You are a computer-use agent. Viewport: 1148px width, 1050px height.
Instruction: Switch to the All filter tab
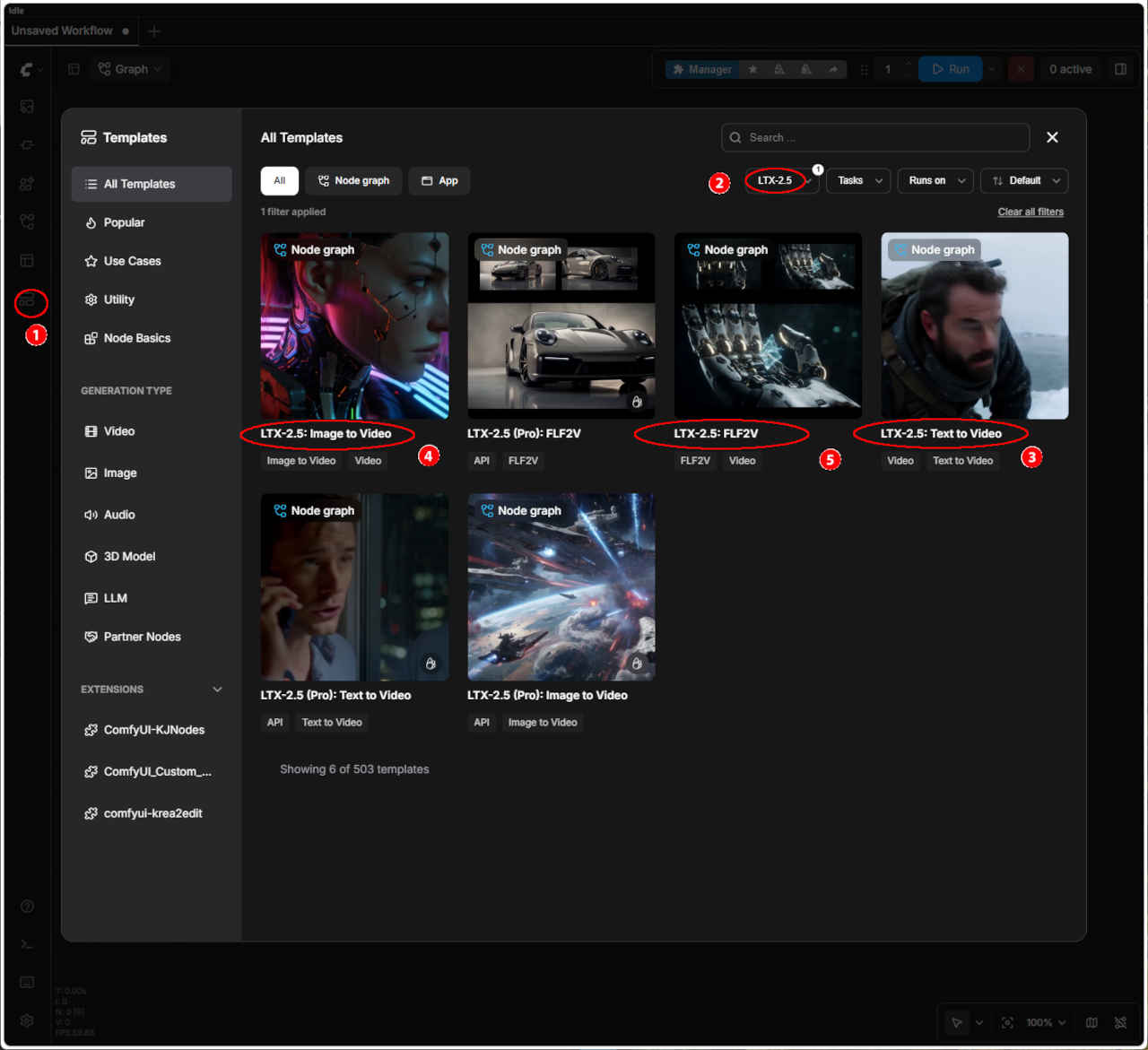[280, 180]
